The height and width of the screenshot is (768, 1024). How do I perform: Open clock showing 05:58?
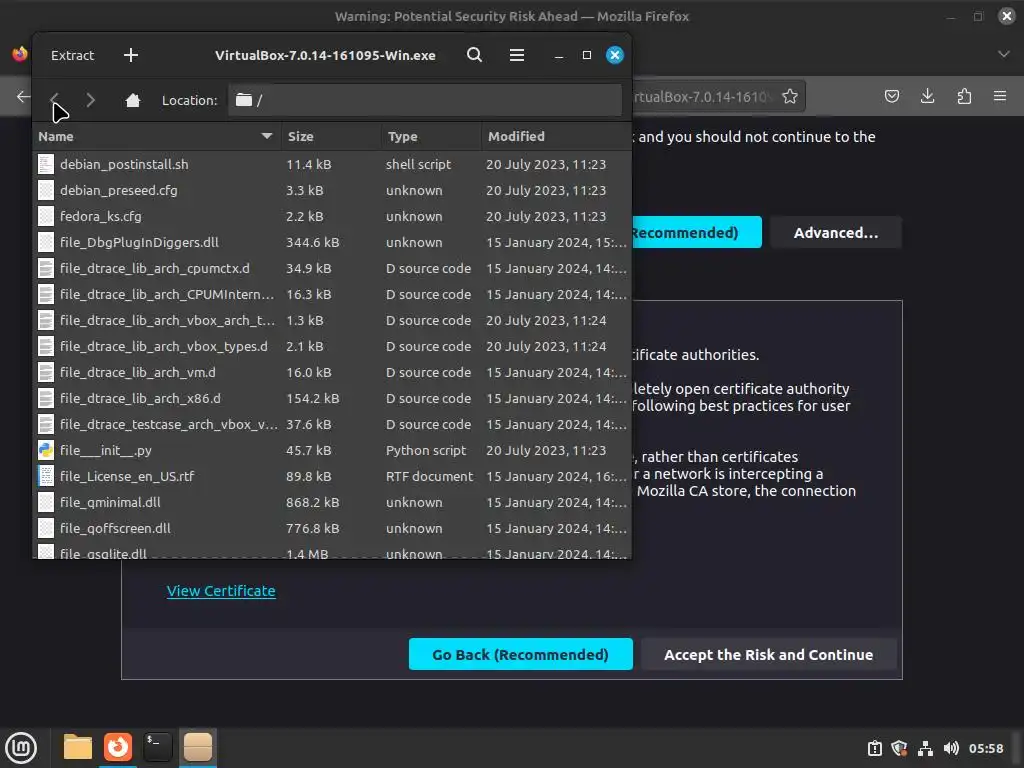pos(986,748)
